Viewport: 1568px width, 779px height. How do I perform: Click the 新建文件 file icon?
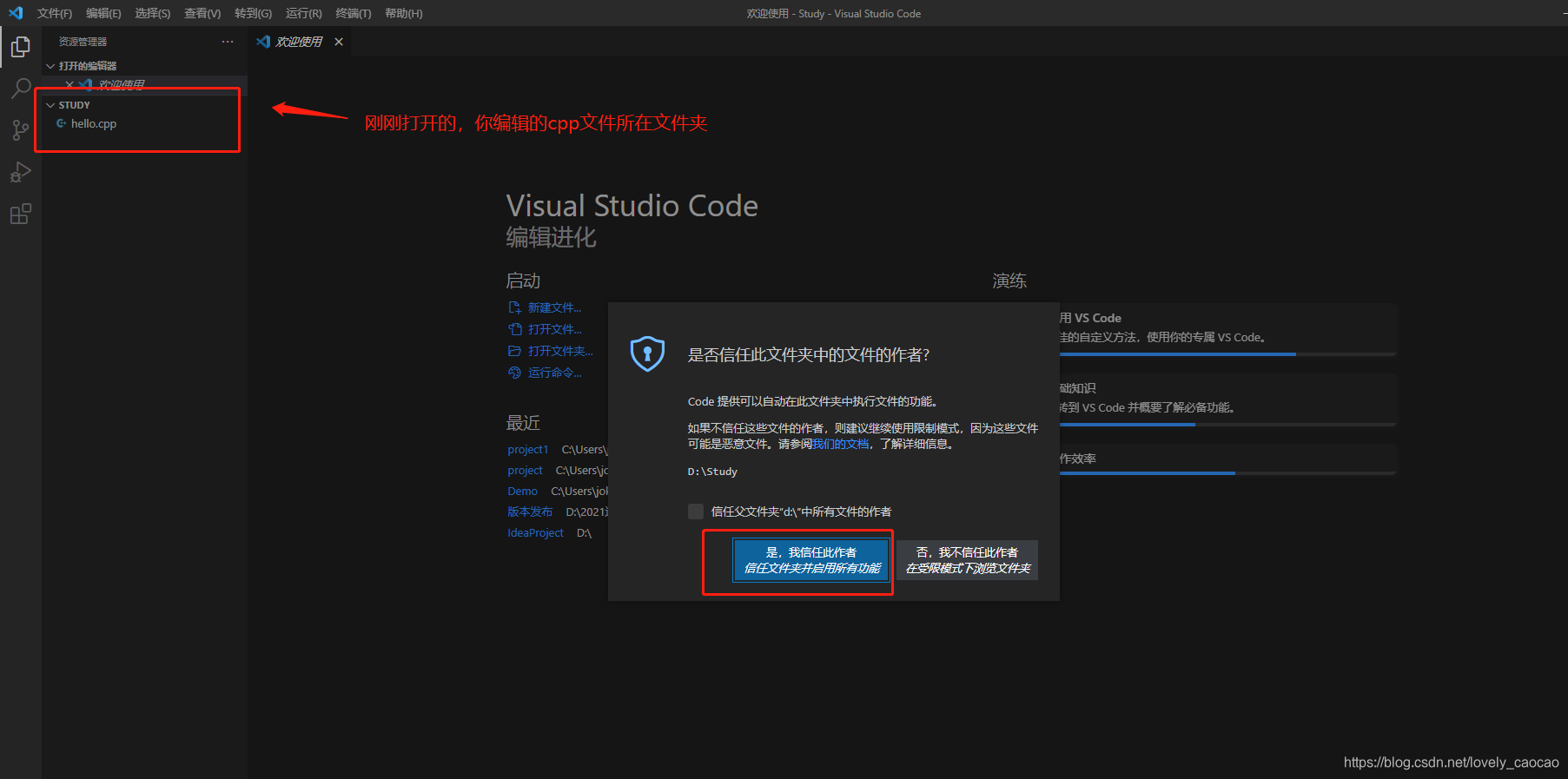[514, 307]
